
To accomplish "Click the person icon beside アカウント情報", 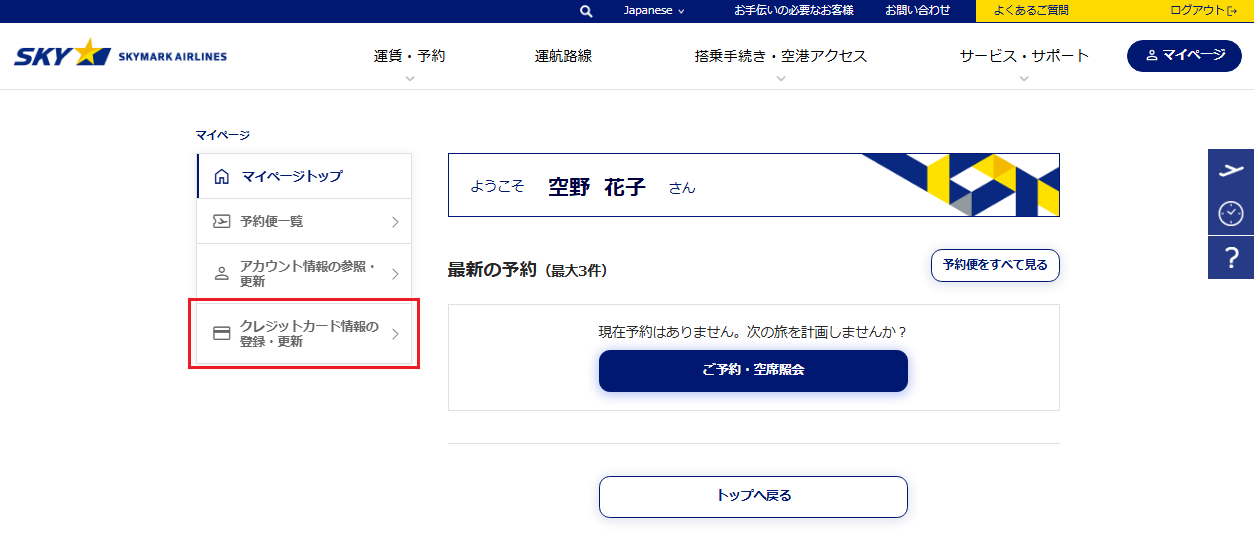I will (x=221, y=274).
